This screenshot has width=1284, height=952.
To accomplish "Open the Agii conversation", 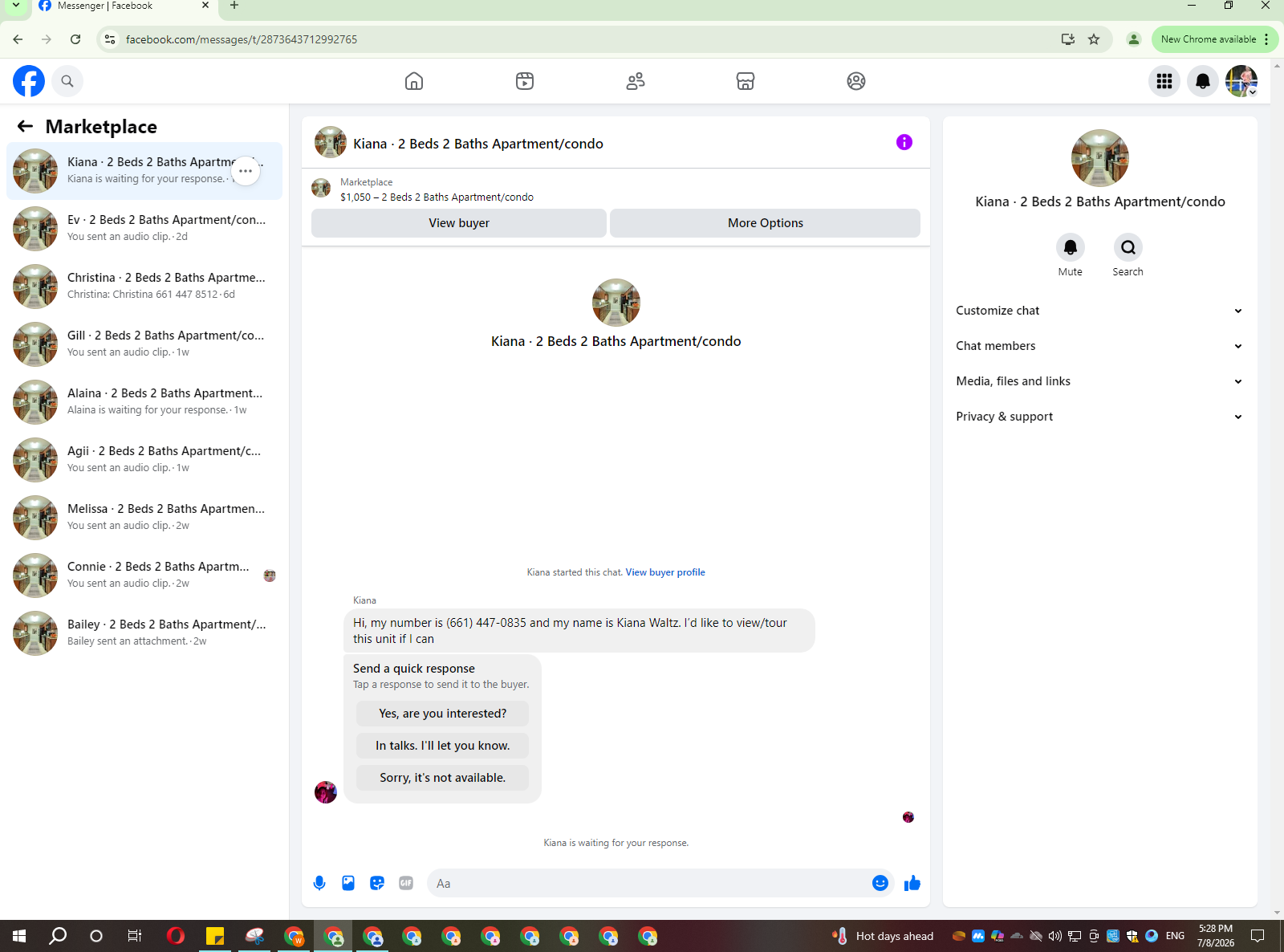I will pos(144,460).
